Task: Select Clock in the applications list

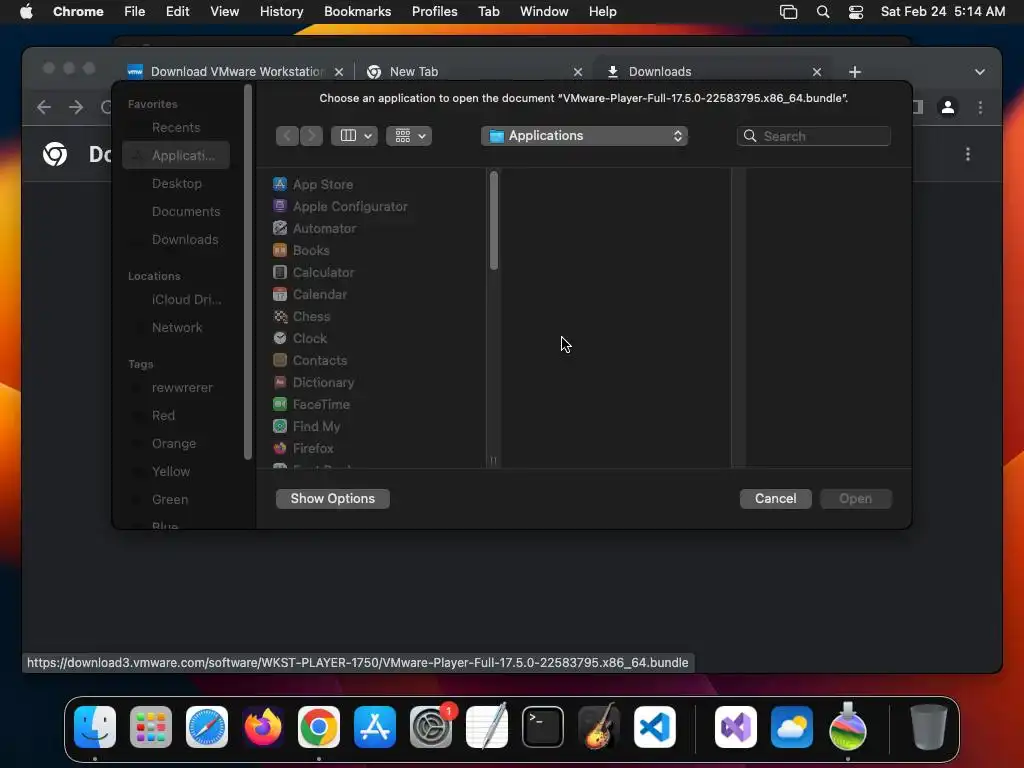Action: click(x=300, y=338)
